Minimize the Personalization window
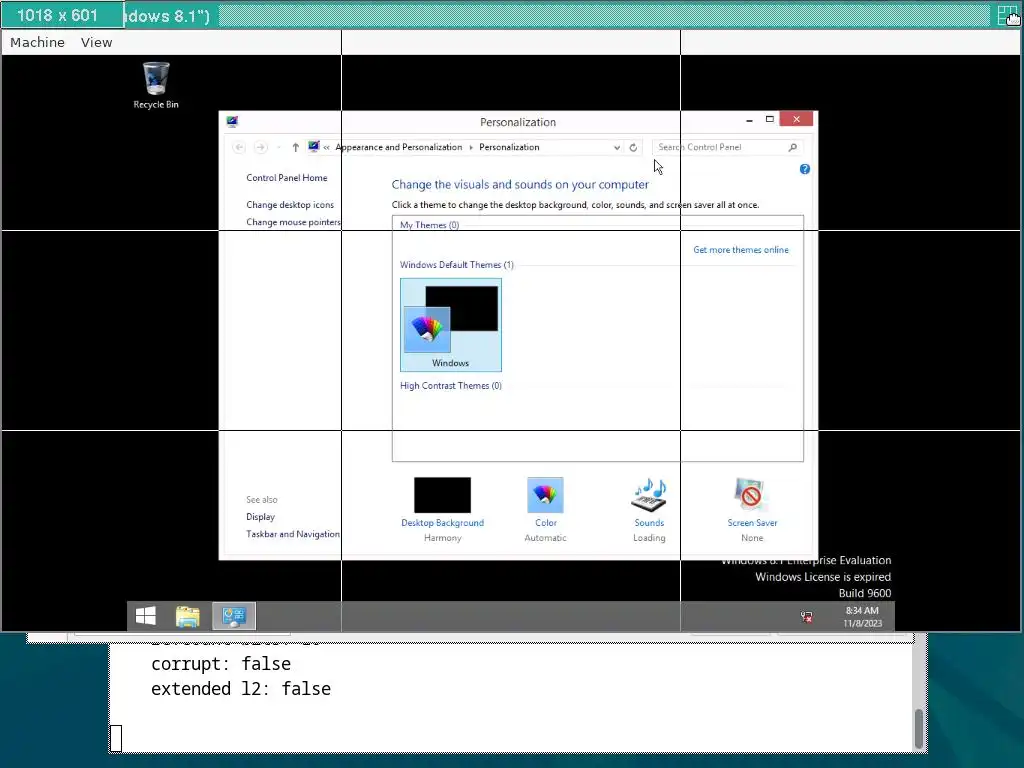The image size is (1024, 768). click(x=749, y=120)
